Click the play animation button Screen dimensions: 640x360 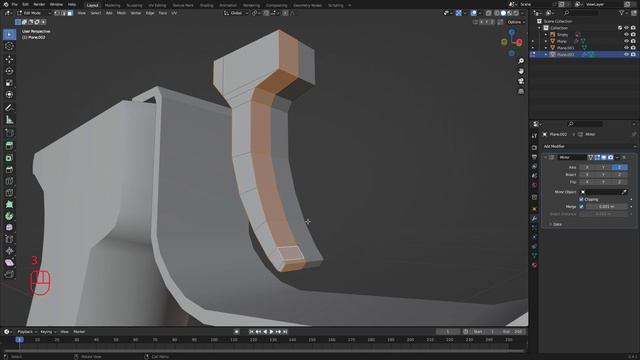(x=271, y=332)
